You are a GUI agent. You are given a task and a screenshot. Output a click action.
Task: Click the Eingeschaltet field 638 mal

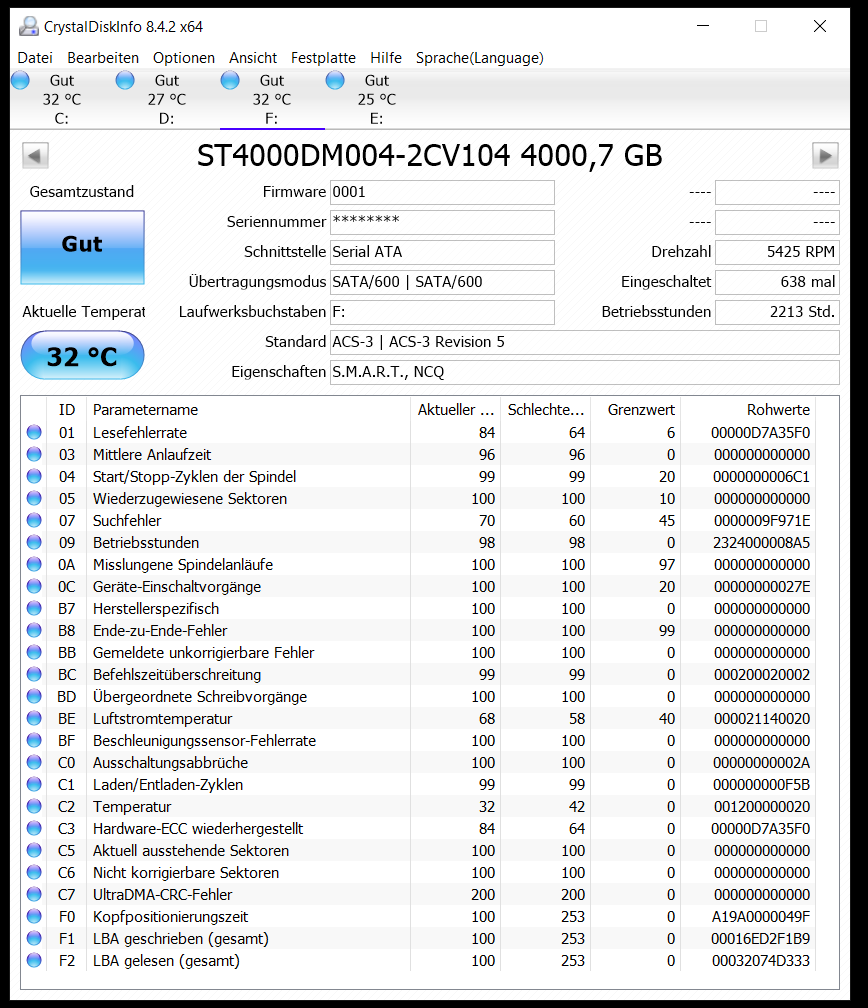[x=777, y=282]
